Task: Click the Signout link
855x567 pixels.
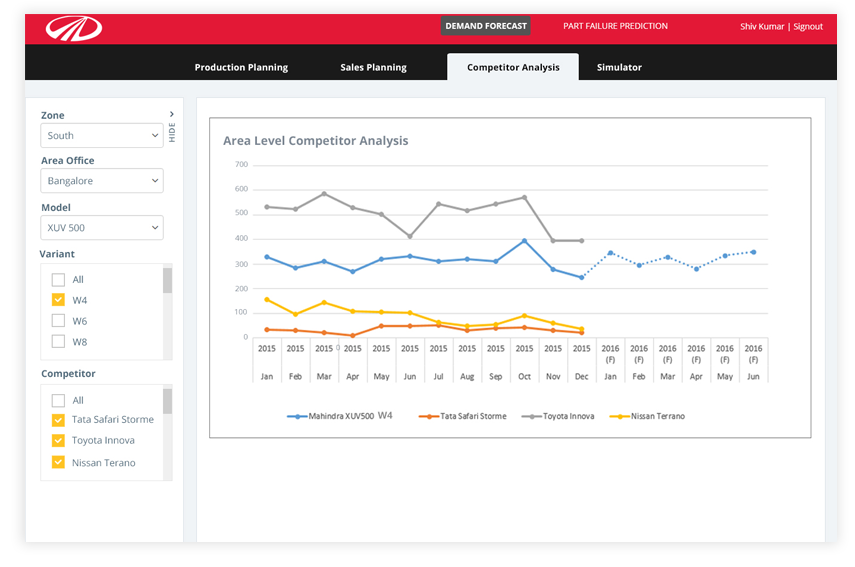Action: pos(808,27)
